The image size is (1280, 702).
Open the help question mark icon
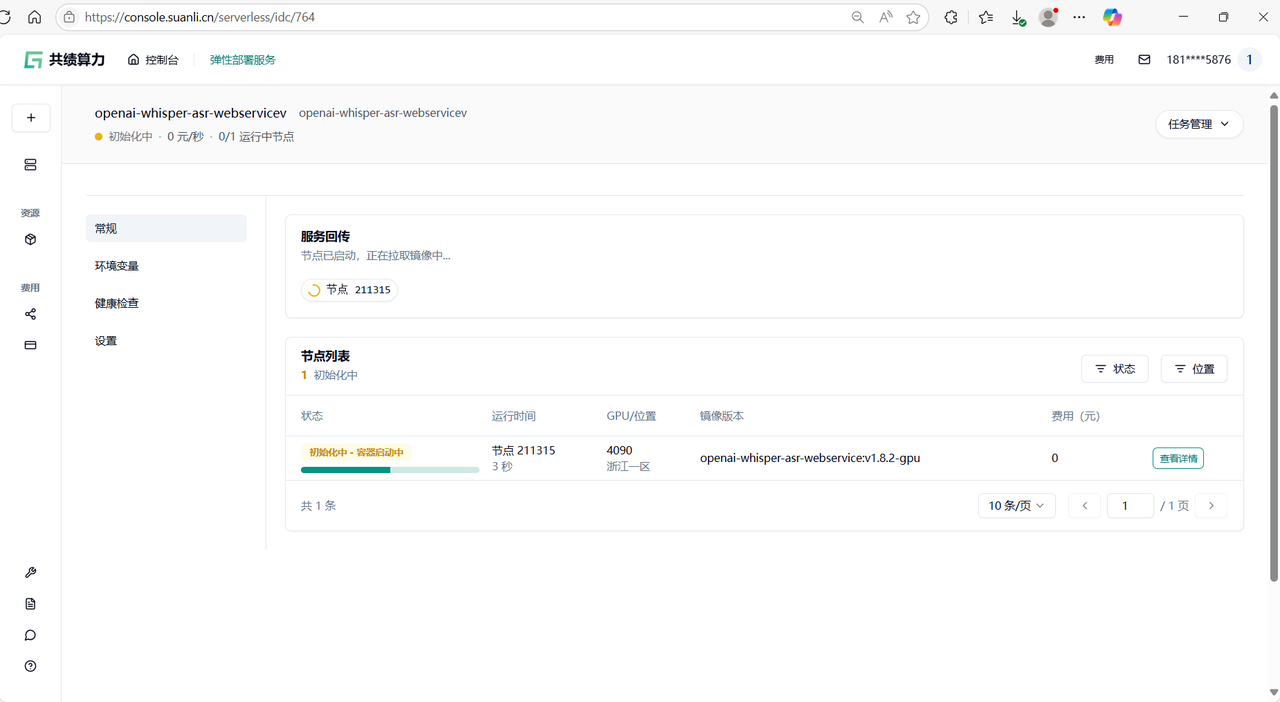point(31,666)
